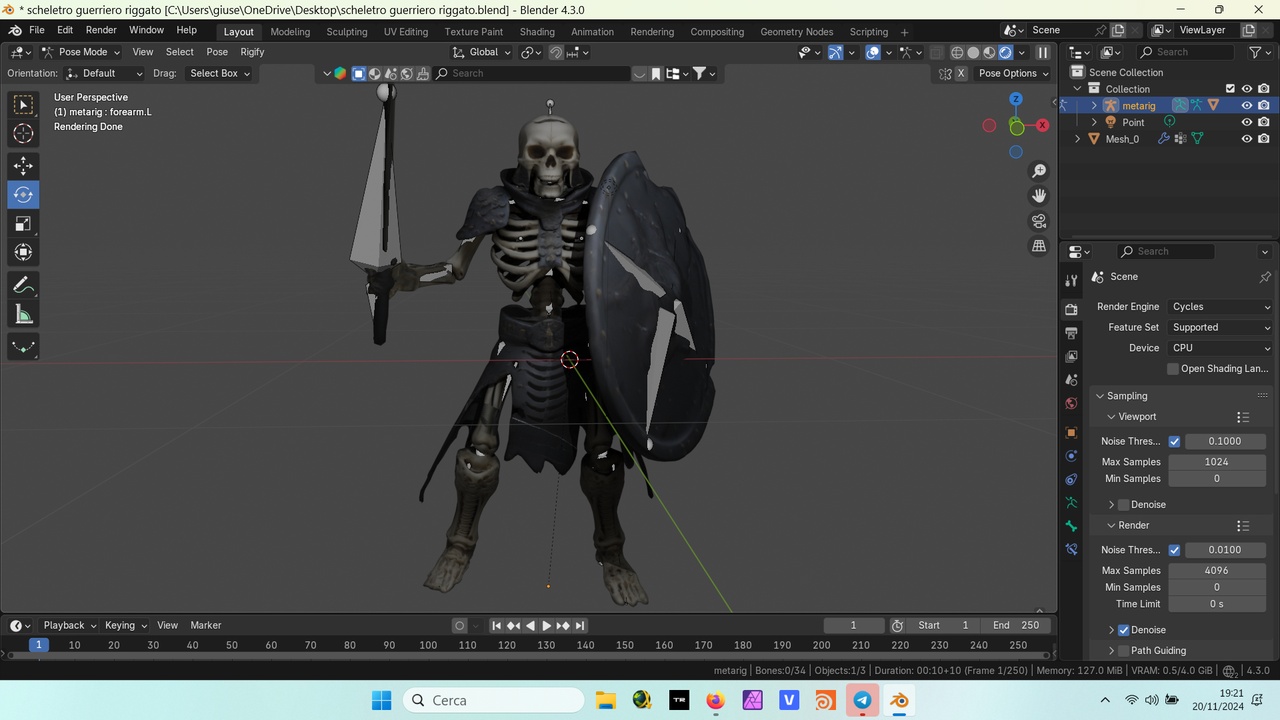
Task: Activate the Move tool
Action: [23, 166]
